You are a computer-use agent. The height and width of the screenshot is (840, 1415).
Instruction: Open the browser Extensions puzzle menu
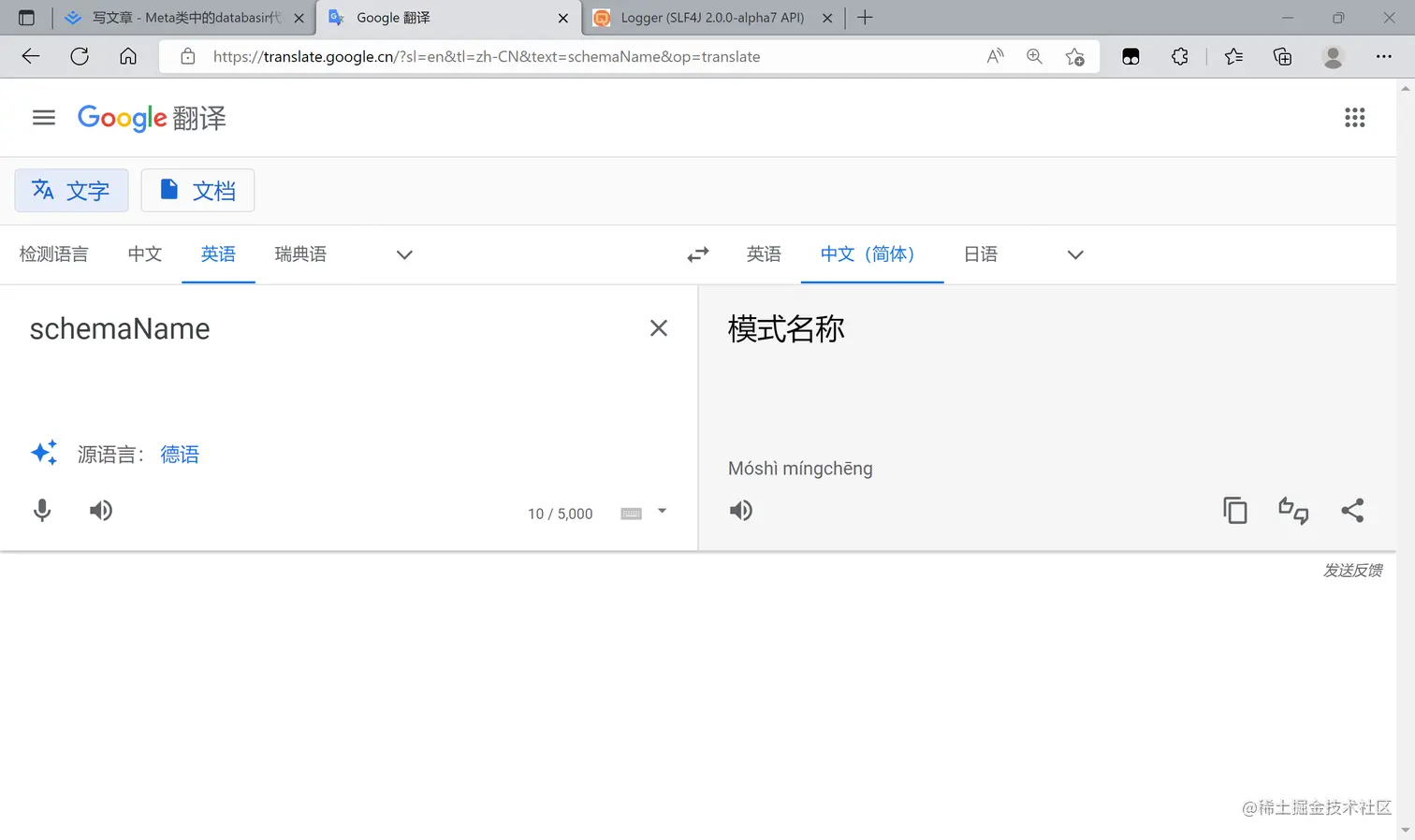pos(1180,56)
